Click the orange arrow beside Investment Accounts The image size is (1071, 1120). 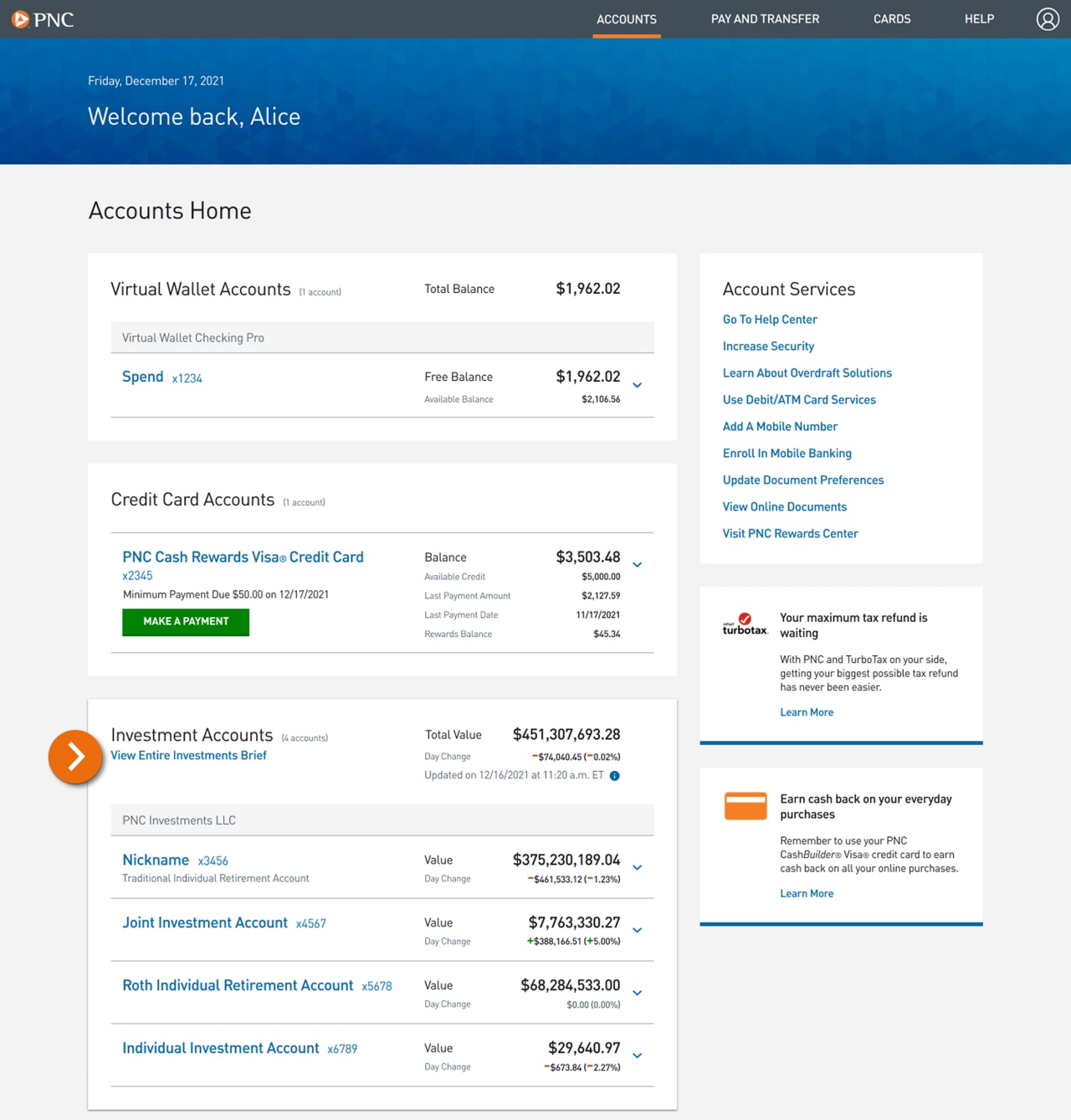(75, 756)
